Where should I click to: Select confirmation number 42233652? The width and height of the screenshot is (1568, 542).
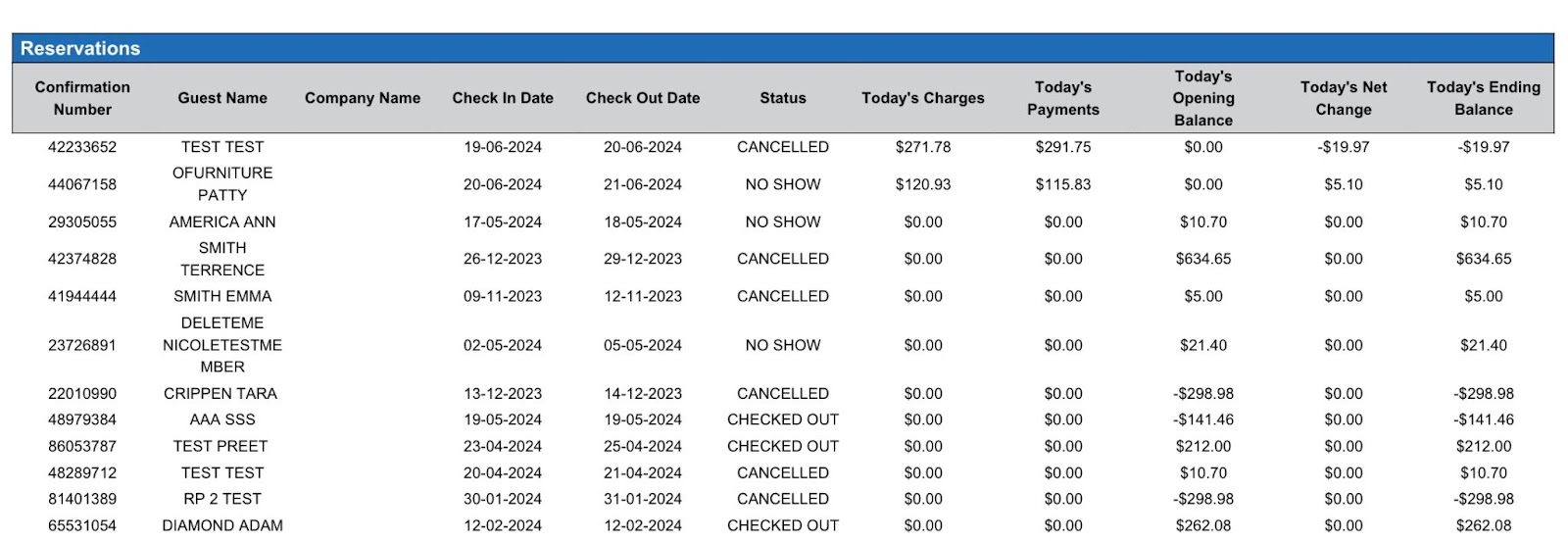click(x=82, y=147)
